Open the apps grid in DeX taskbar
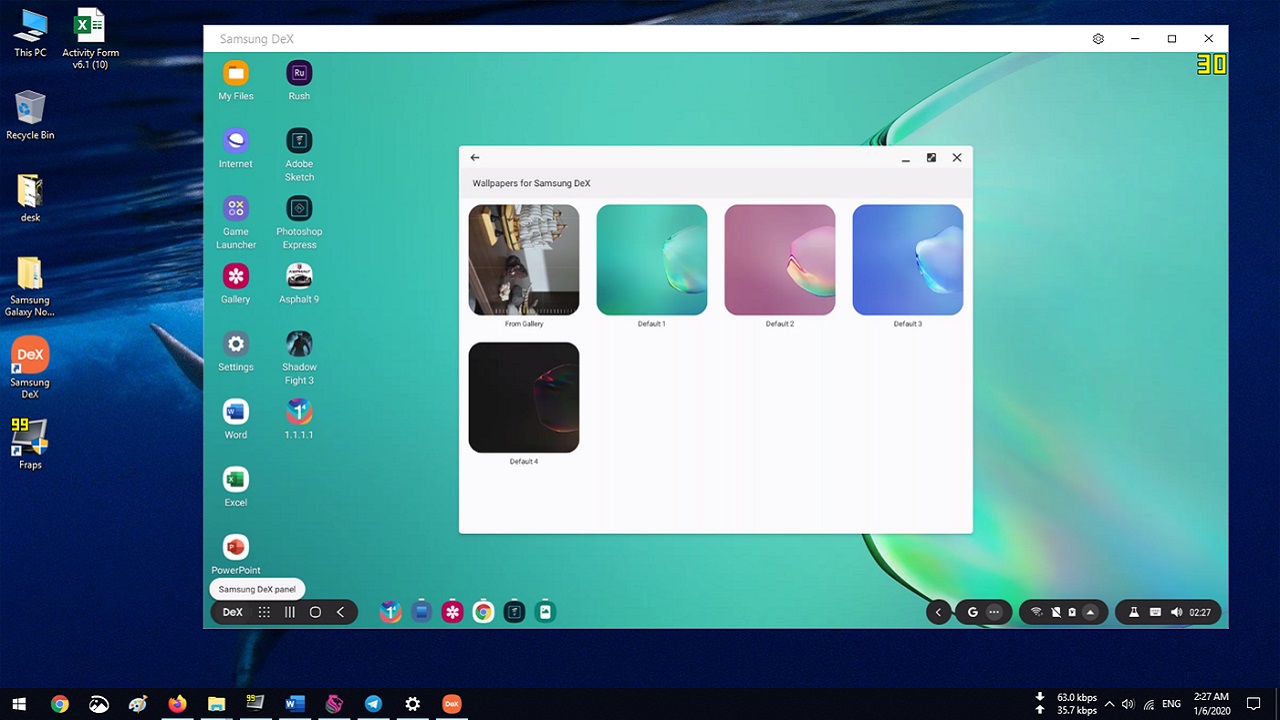 [264, 612]
